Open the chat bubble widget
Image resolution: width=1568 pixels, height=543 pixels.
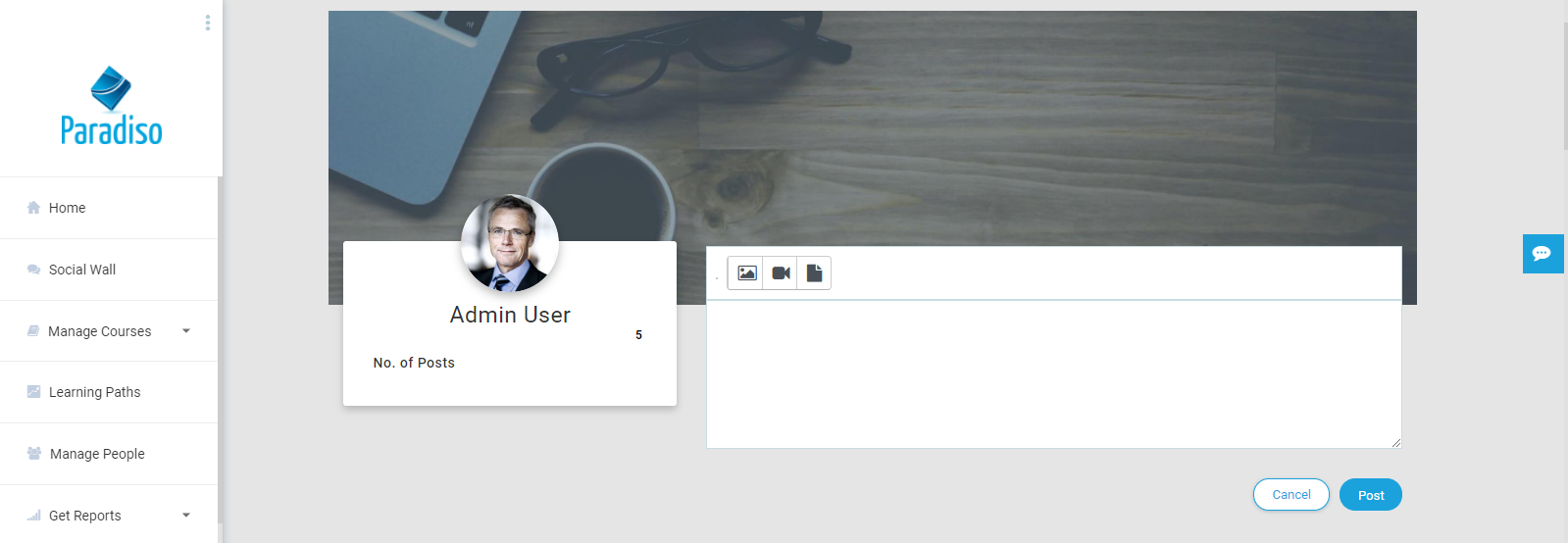1542,254
